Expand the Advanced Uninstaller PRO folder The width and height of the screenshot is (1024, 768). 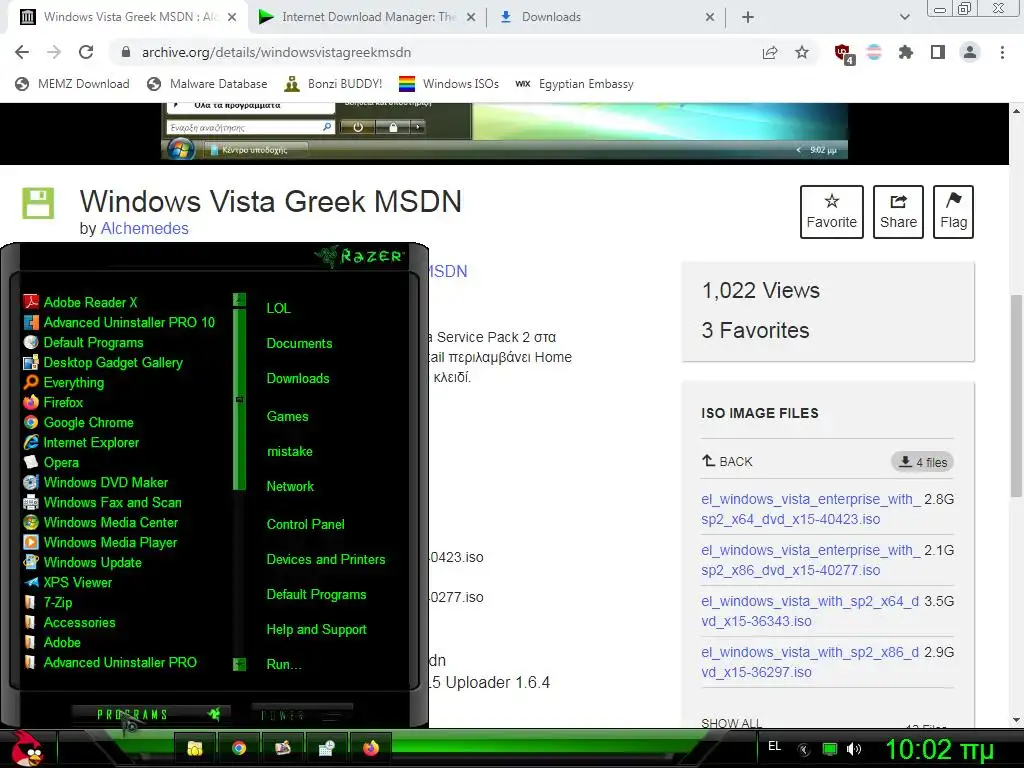click(x=110, y=662)
